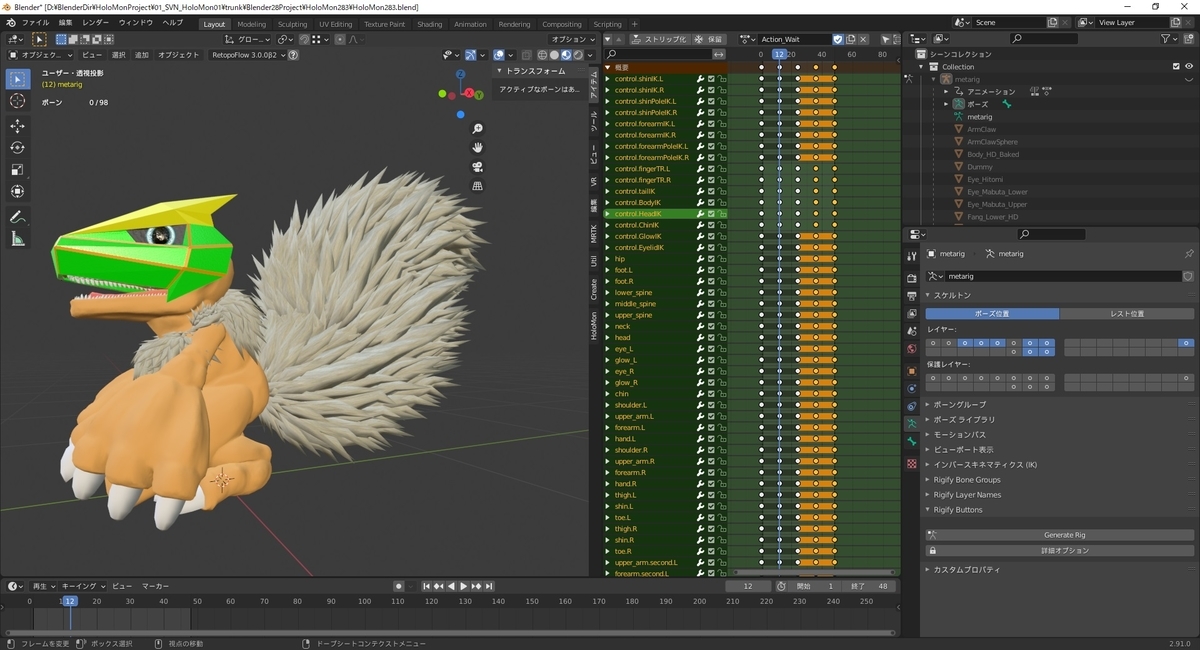Click the Z axis on navigation gizmo
The image size is (1200, 650).
pyautogui.click(x=460, y=74)
